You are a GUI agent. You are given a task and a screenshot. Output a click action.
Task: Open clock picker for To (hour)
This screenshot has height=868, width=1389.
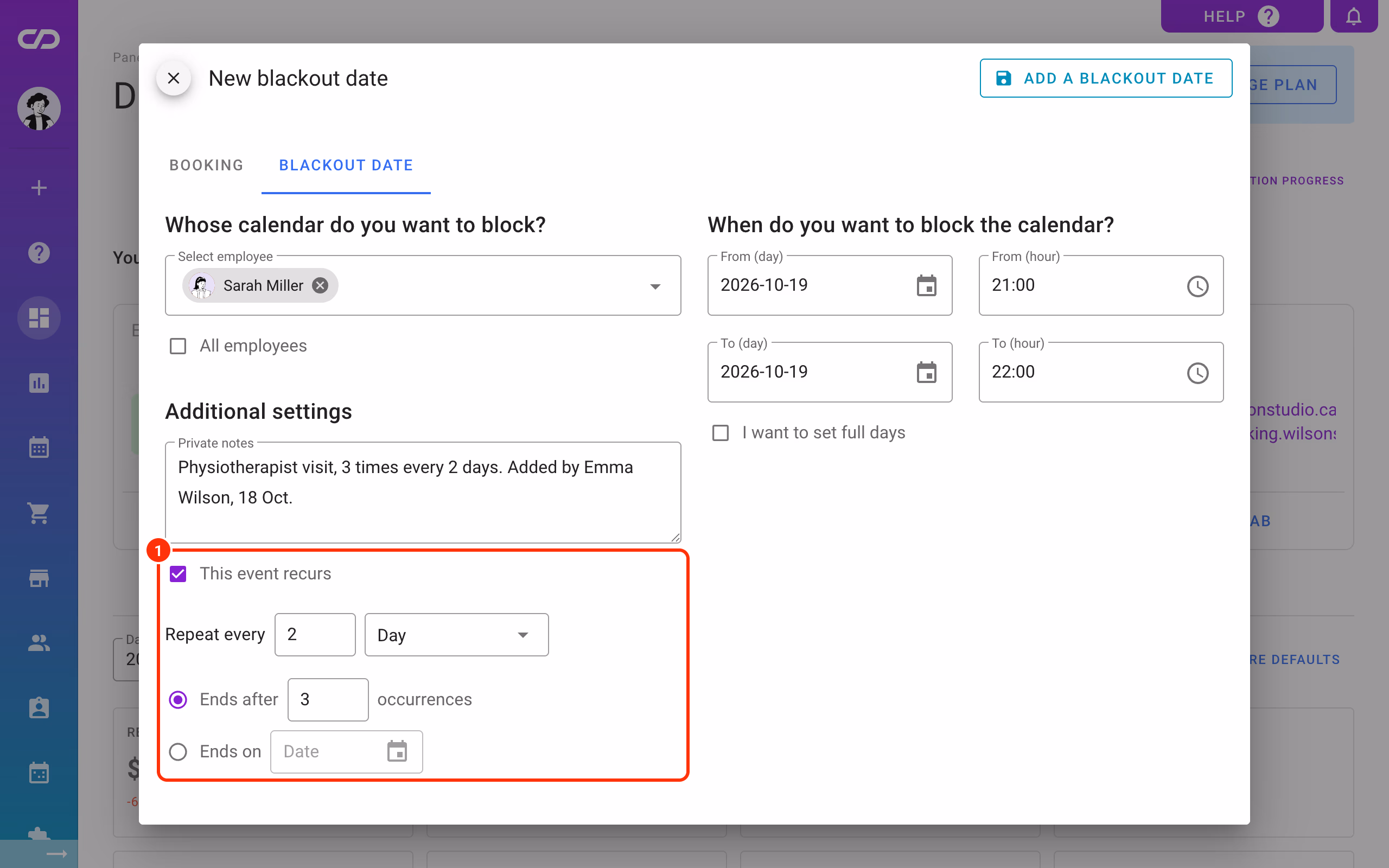click(1197, 373)
